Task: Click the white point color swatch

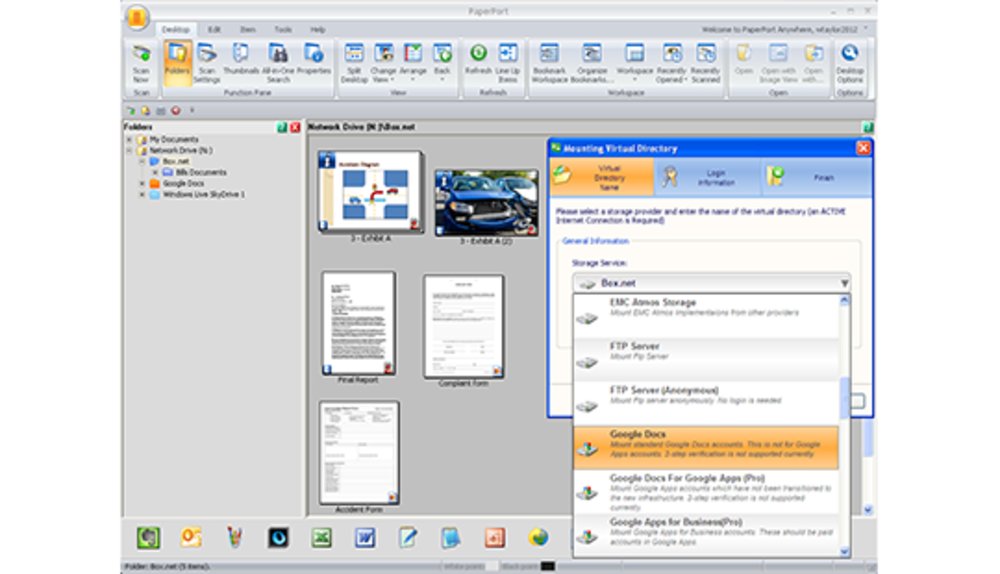Action: (491, 566)
